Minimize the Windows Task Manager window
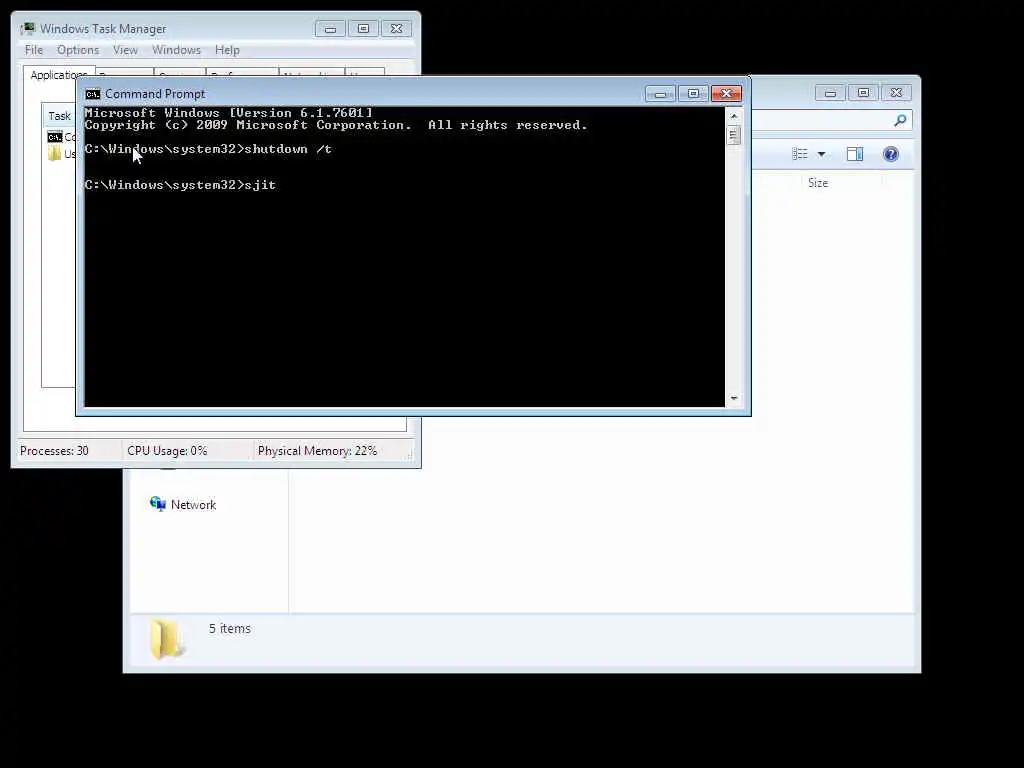Image resolution: width=1024 pixels, height=768 pixels. [330, 29]
